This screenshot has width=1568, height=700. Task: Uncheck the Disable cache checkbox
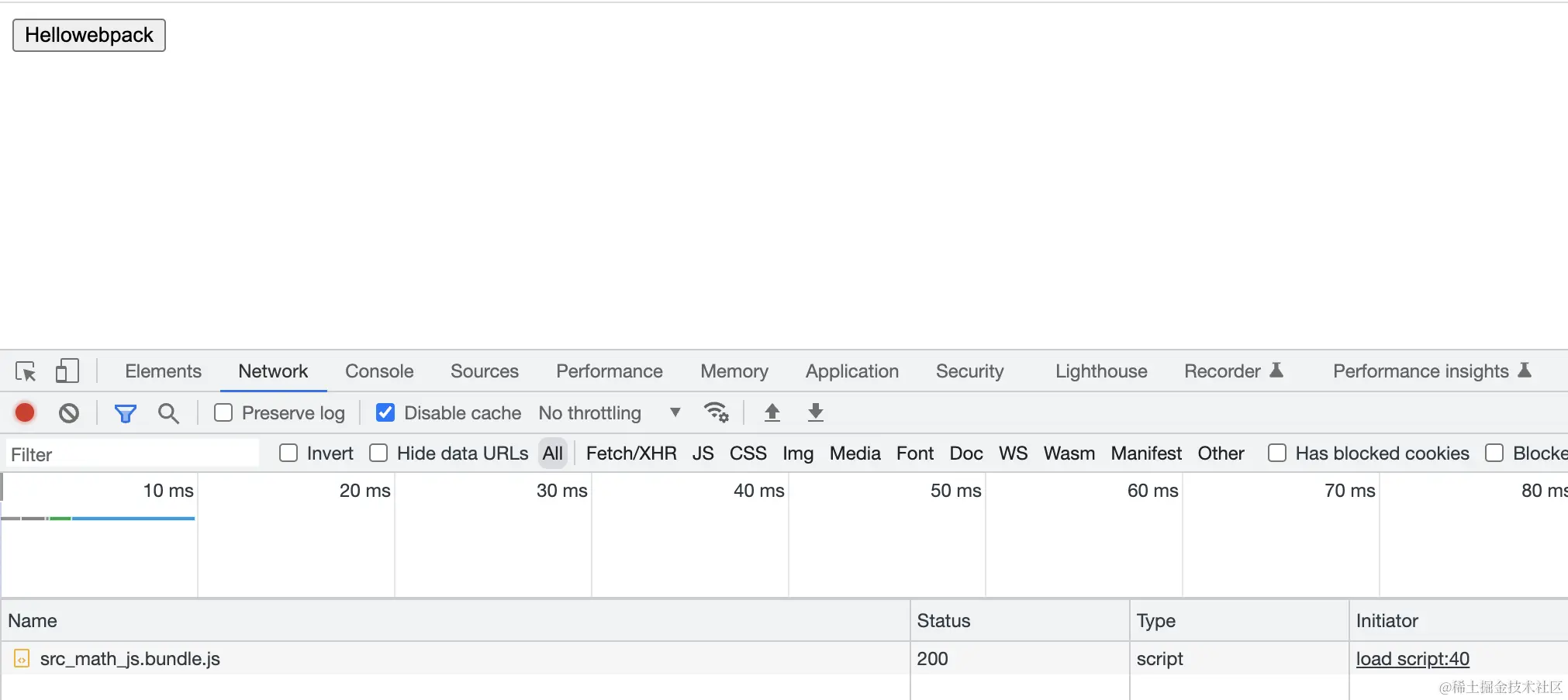point(385,412)
